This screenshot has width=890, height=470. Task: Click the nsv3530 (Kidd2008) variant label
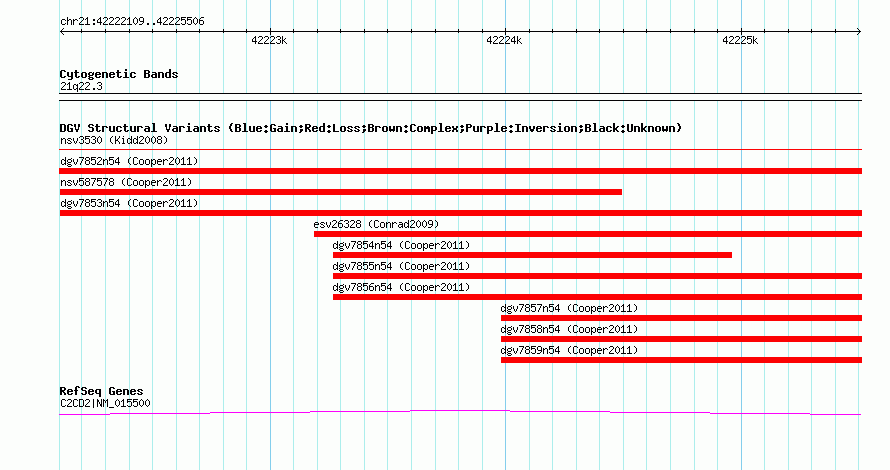114,140
